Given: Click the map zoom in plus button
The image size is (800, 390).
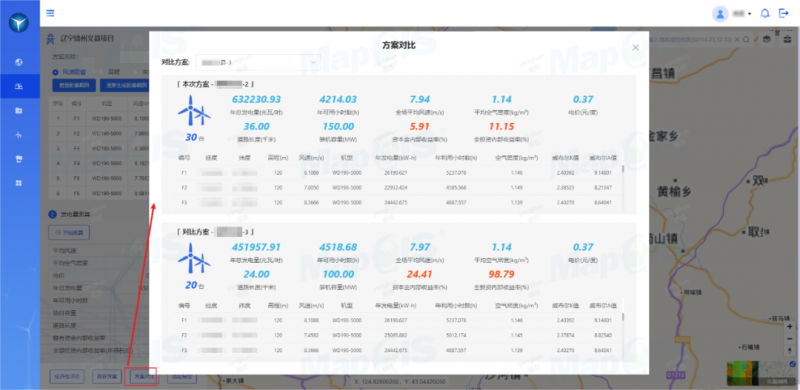Looking at the screenshot, I should [789, 326].
